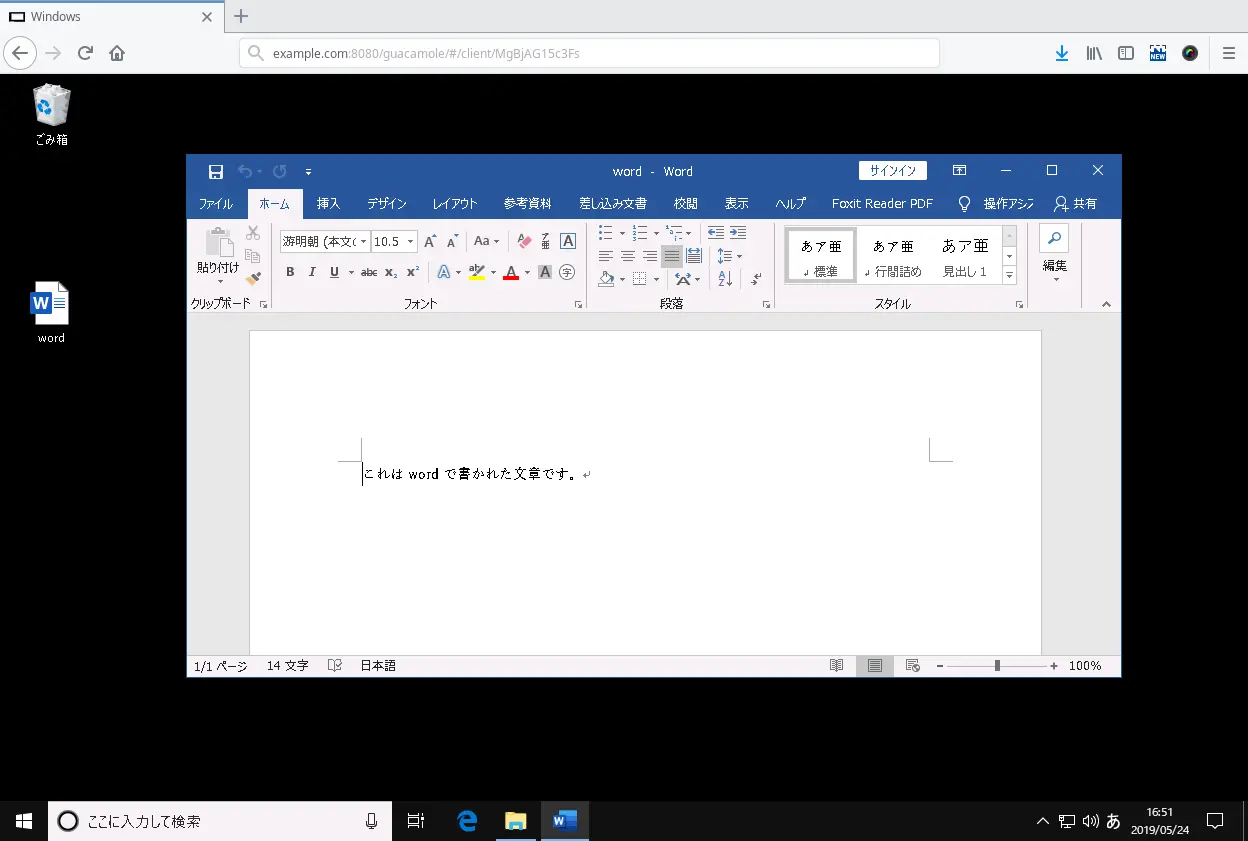
Task: Expand the styles gallery (More)
Action: [1009, 275]
